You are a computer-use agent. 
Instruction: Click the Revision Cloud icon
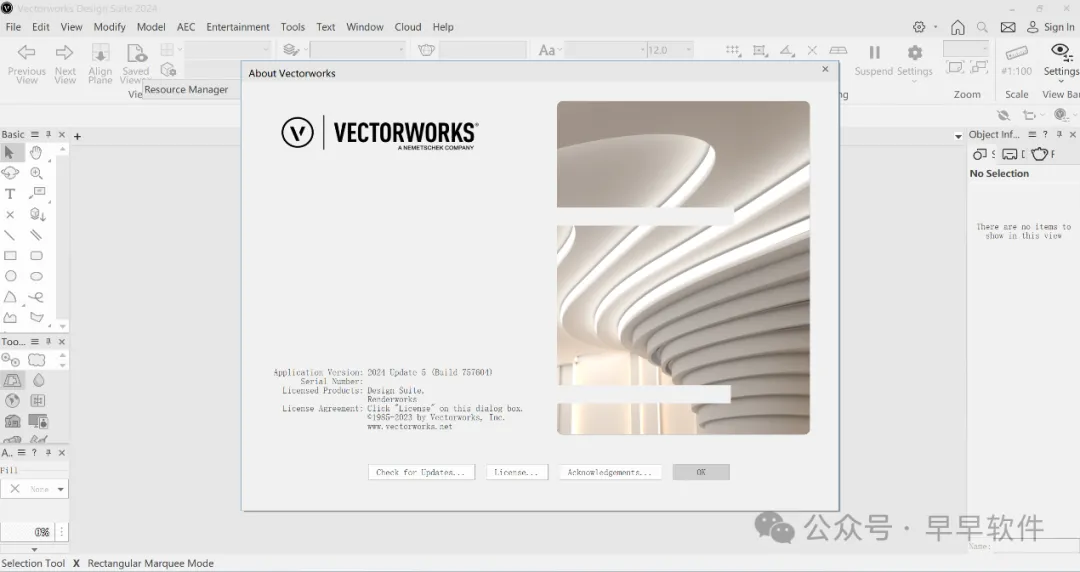[37, 360]
